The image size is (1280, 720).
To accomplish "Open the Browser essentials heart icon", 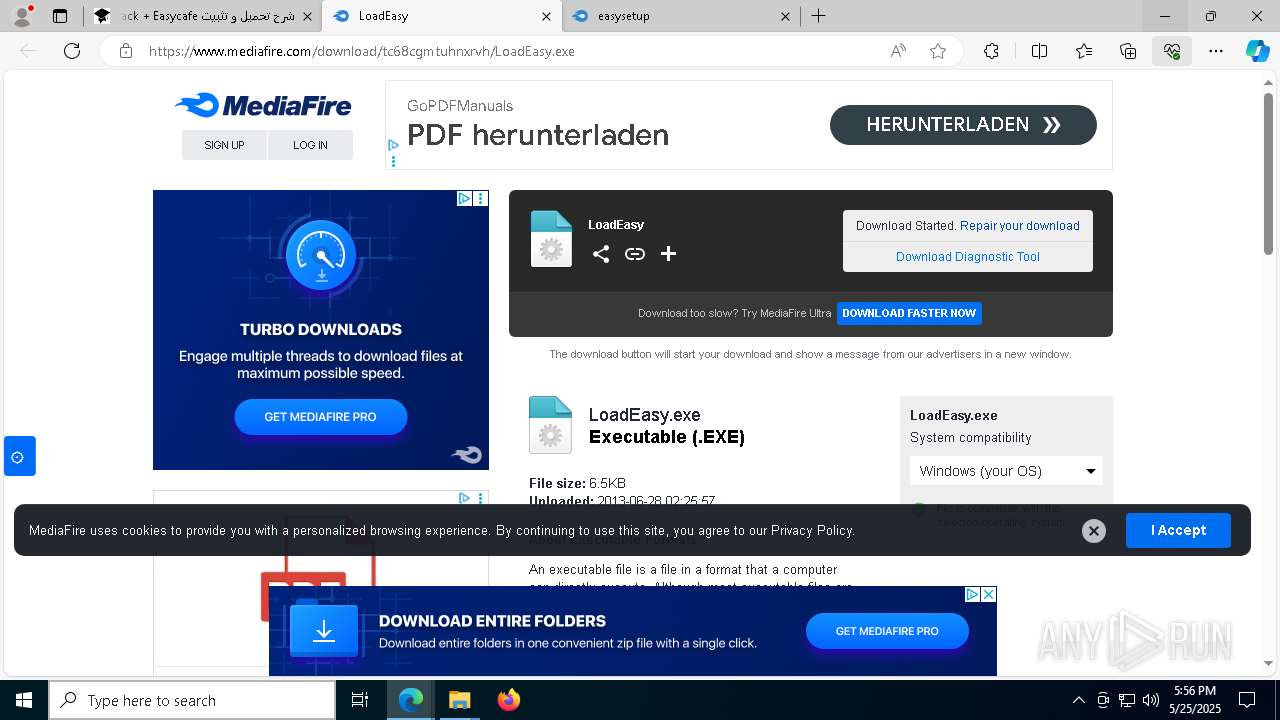I will [x=1172, y=51].
